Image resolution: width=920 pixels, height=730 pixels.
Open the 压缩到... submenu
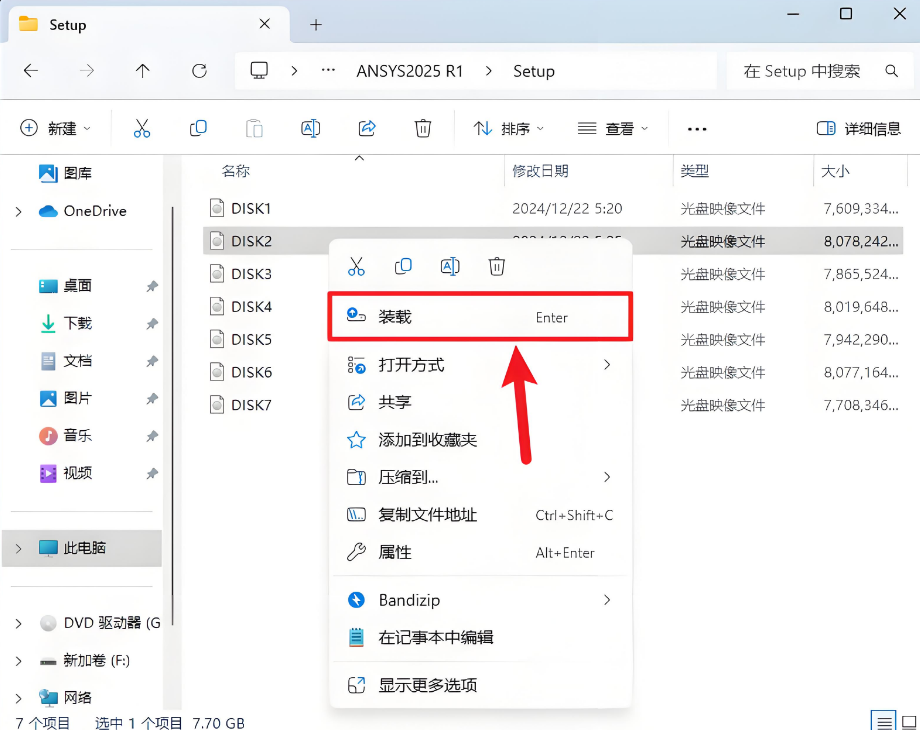click(480, 478)
